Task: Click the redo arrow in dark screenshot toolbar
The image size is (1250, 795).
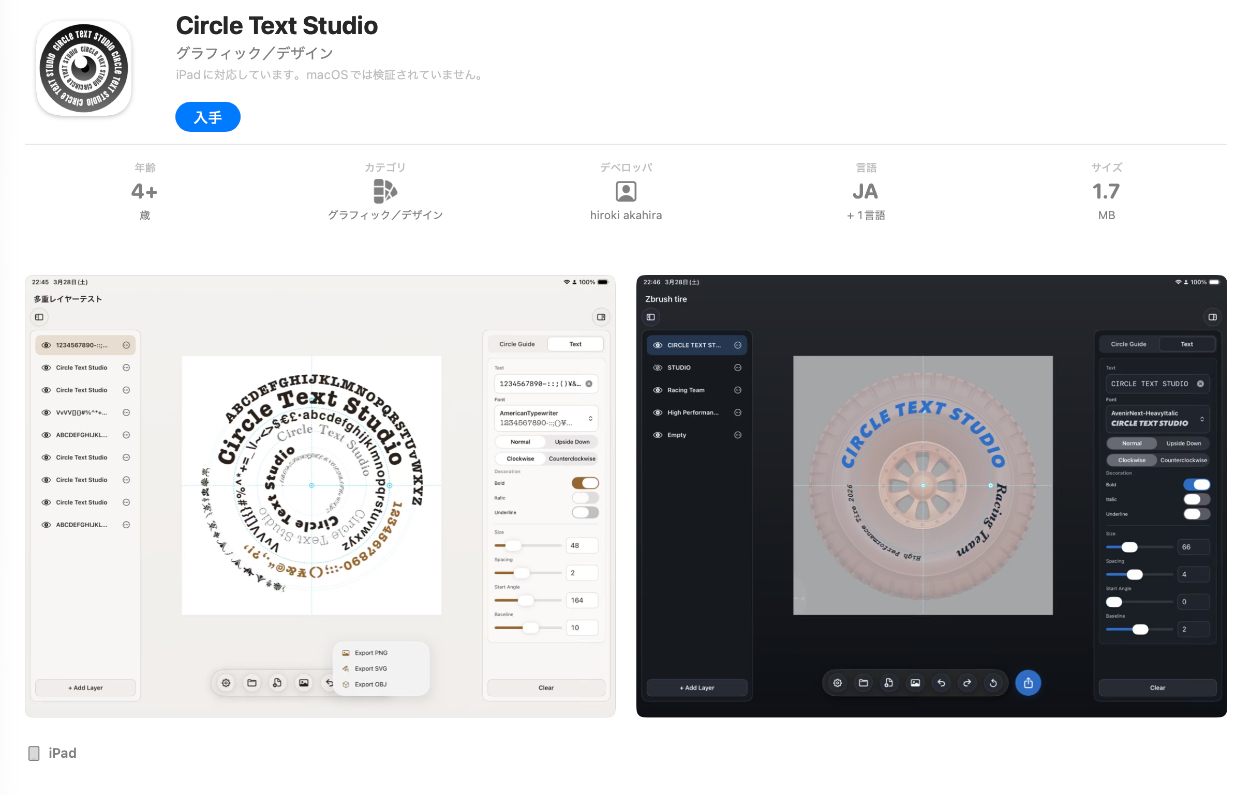Action: [x=967, y=683]
